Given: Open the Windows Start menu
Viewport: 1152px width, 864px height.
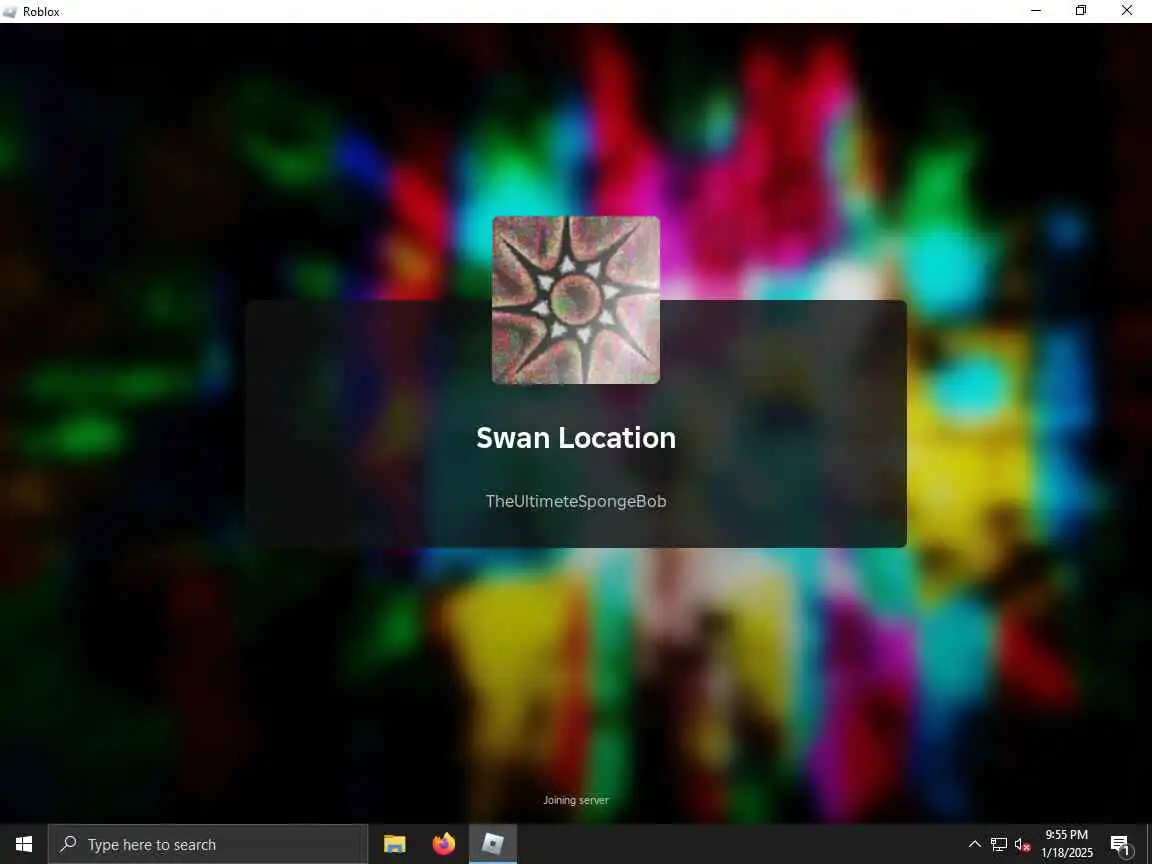Looking at the screenshot, I should (x=24, y=844).
